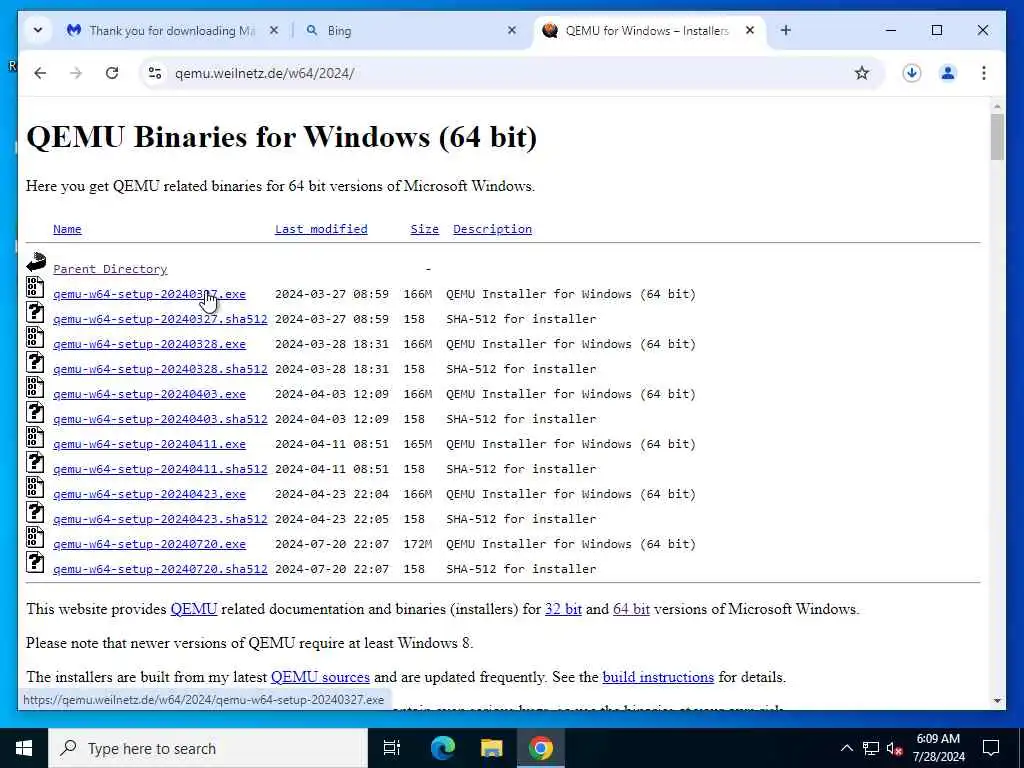
Task: Click binary file icon beside 20240423.exe
Action: pos(35,487)
